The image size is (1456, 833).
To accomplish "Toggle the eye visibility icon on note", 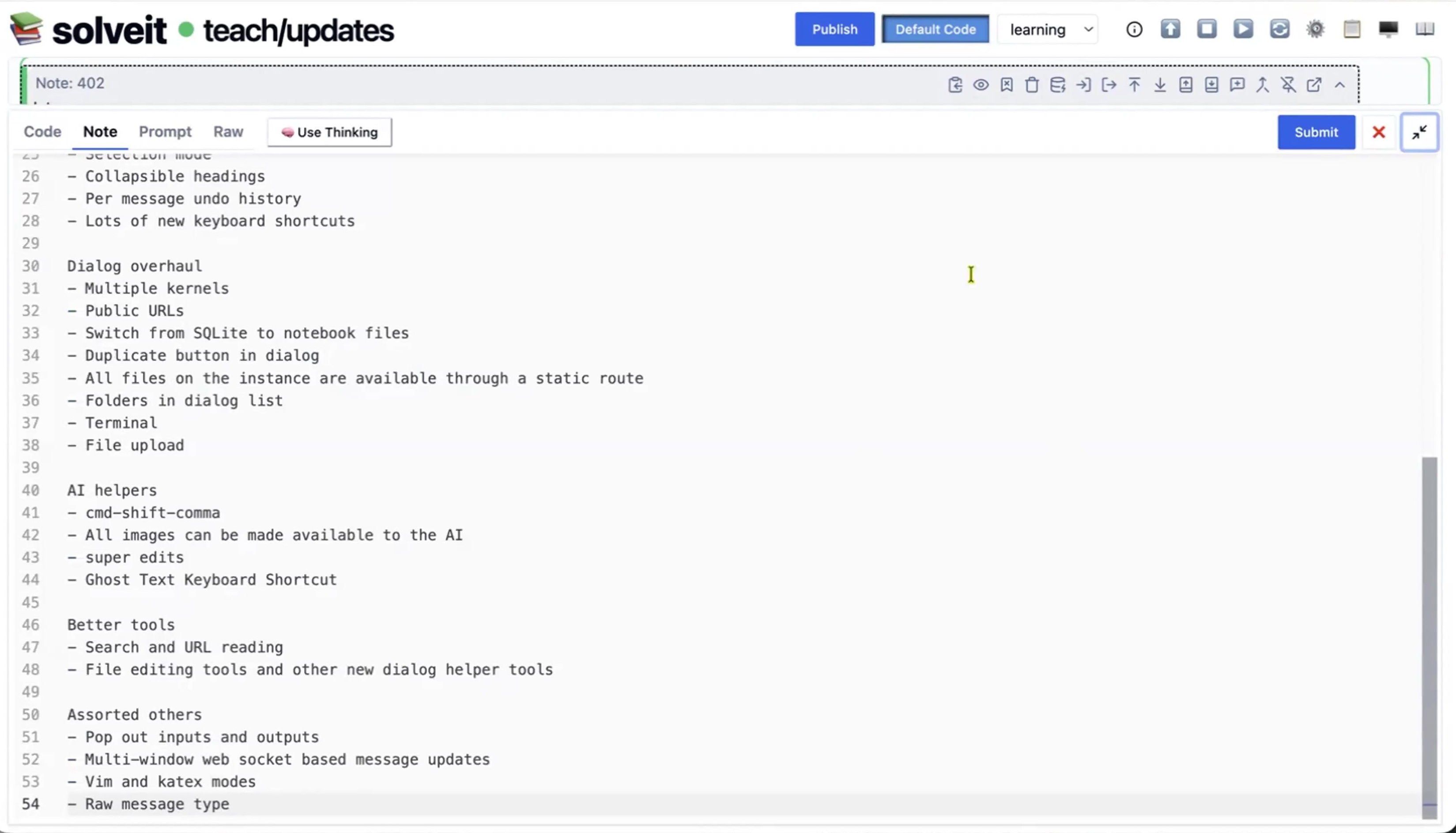I will click(981, 85).
